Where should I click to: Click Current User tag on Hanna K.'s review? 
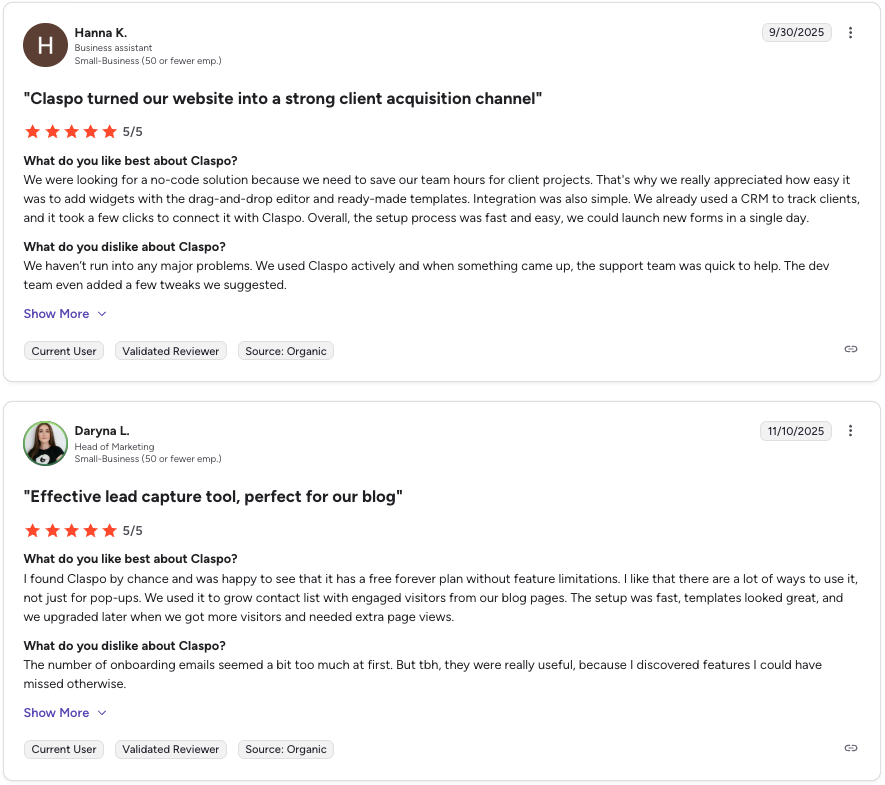pyautogui.click(x=64, y=351)
